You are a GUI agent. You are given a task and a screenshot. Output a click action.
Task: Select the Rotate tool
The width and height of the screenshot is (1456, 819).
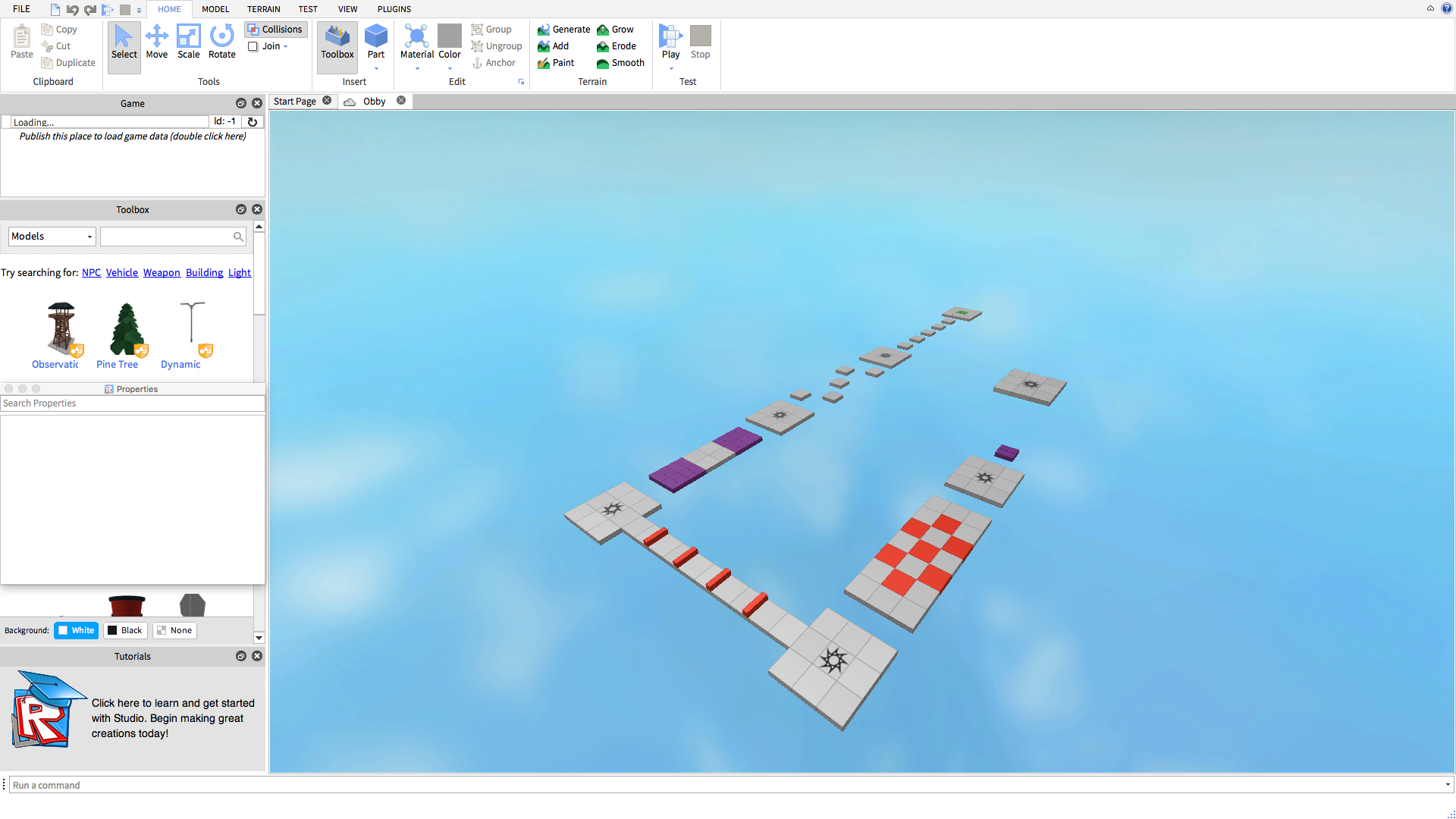pyautogui.click(x=221, y=42)
